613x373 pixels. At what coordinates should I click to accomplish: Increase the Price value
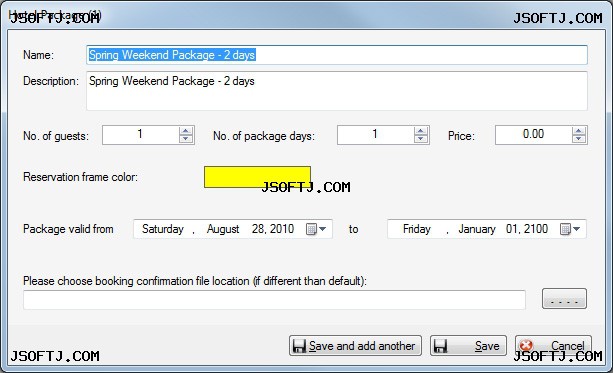click(x=579, y=131)
